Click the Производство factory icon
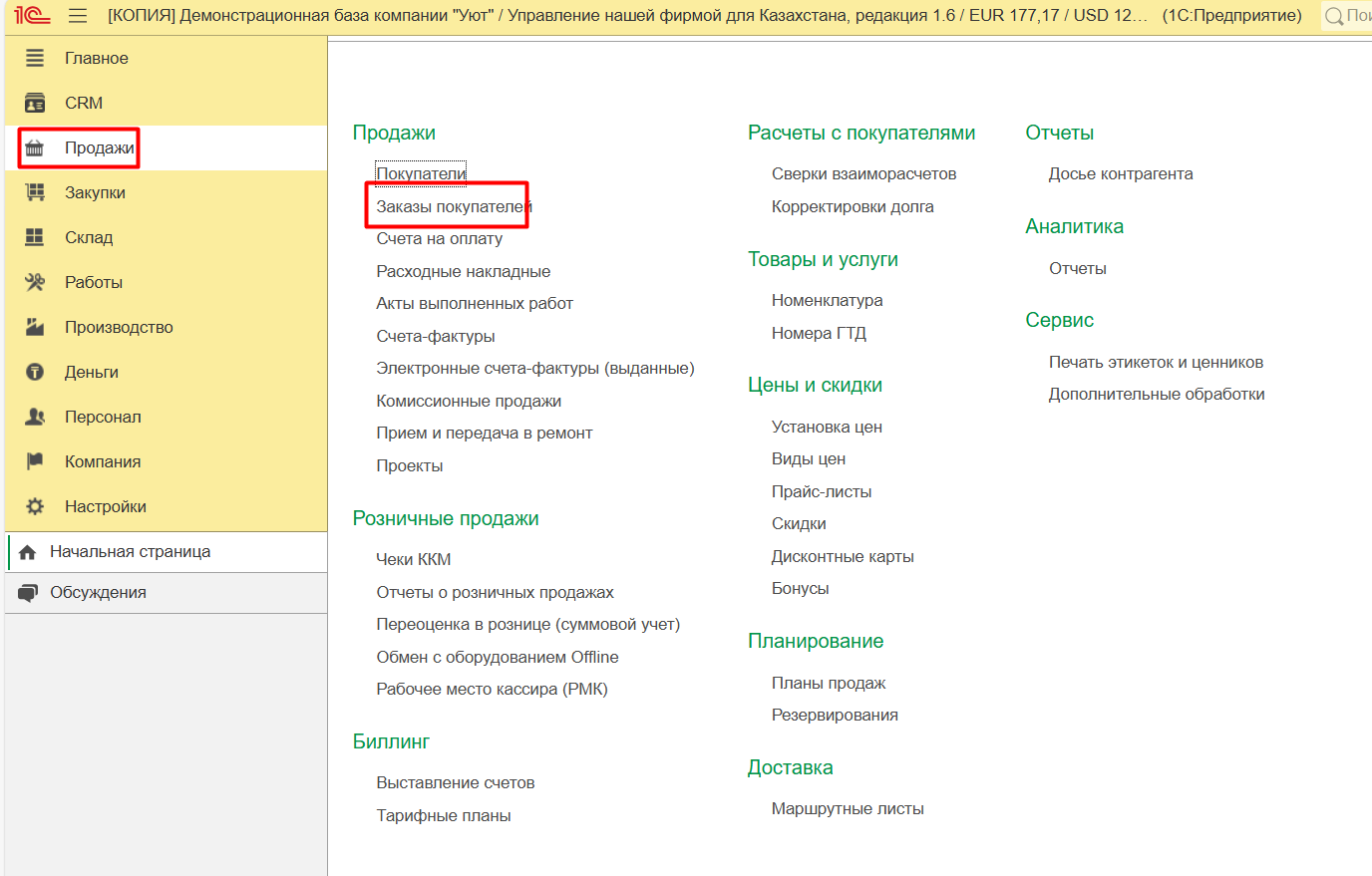 [x=35, y=327]
